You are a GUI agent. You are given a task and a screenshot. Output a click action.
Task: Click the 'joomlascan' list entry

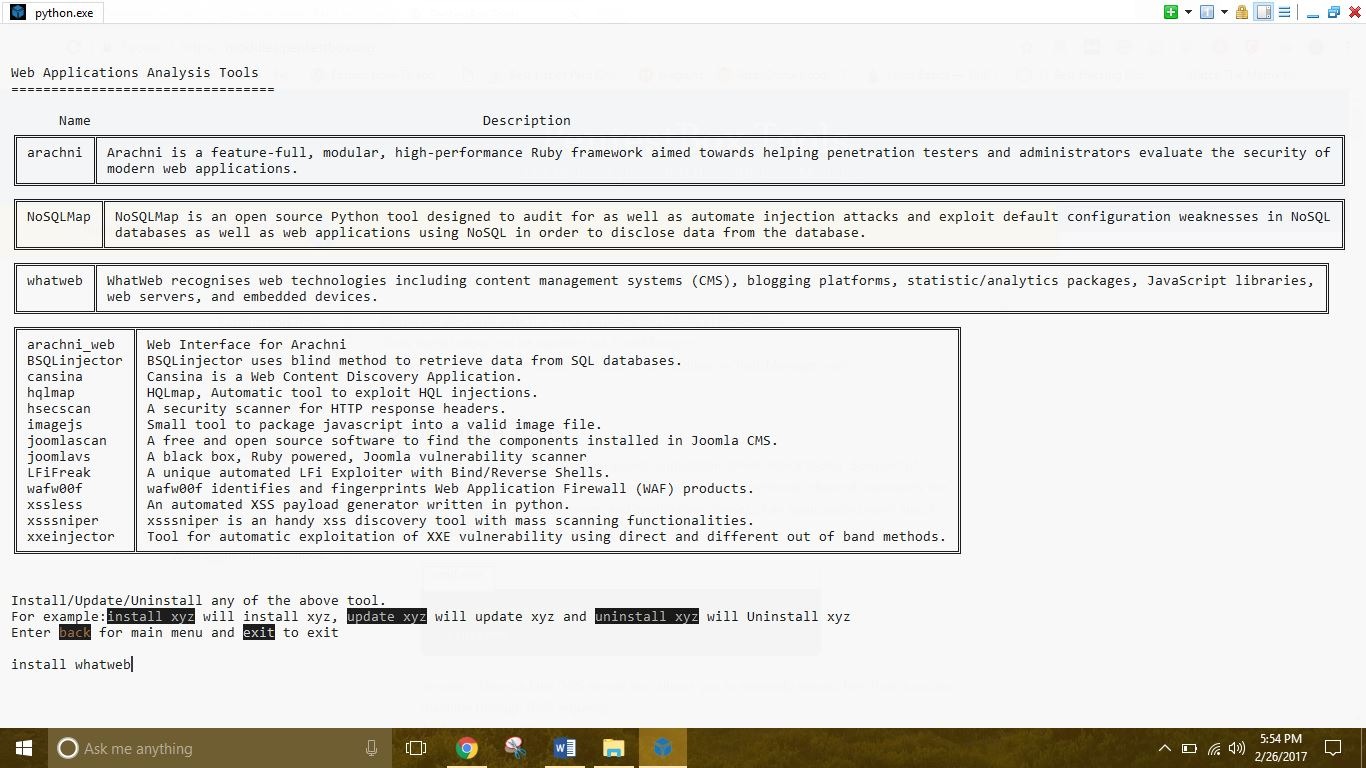[67, 440]
